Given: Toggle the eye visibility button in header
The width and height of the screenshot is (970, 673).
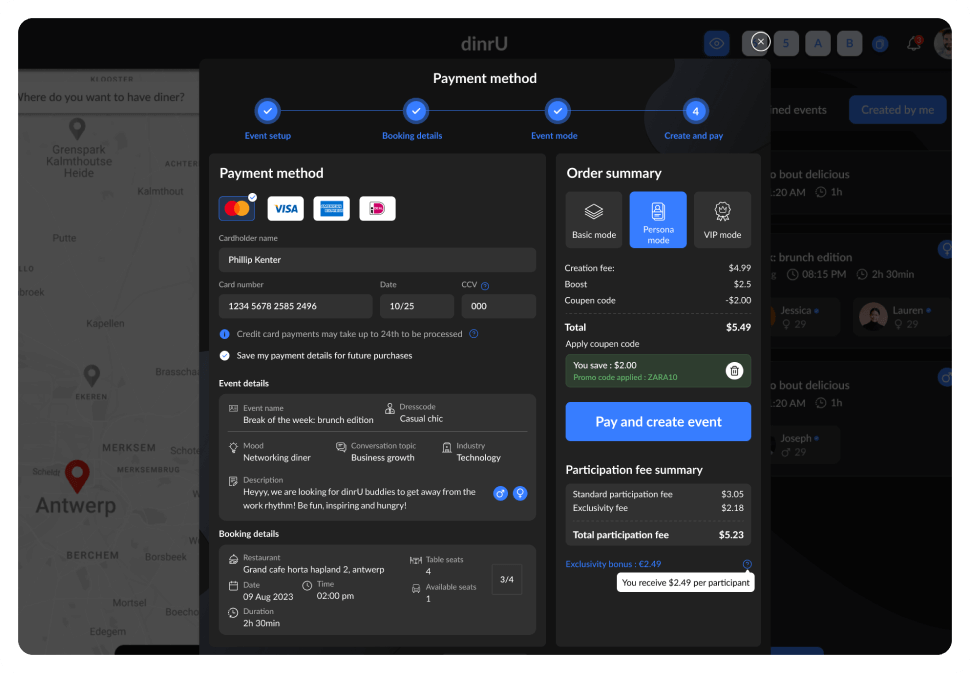Looking at the screenshot, I should point(716,43).
